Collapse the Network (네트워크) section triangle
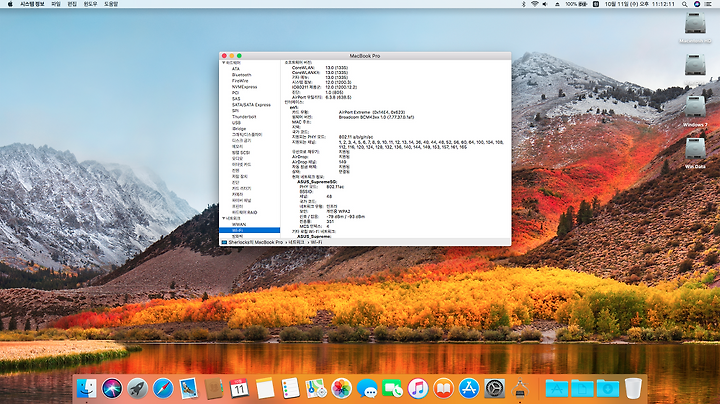Viewport: 720px width, 404px height. [224, 218]
